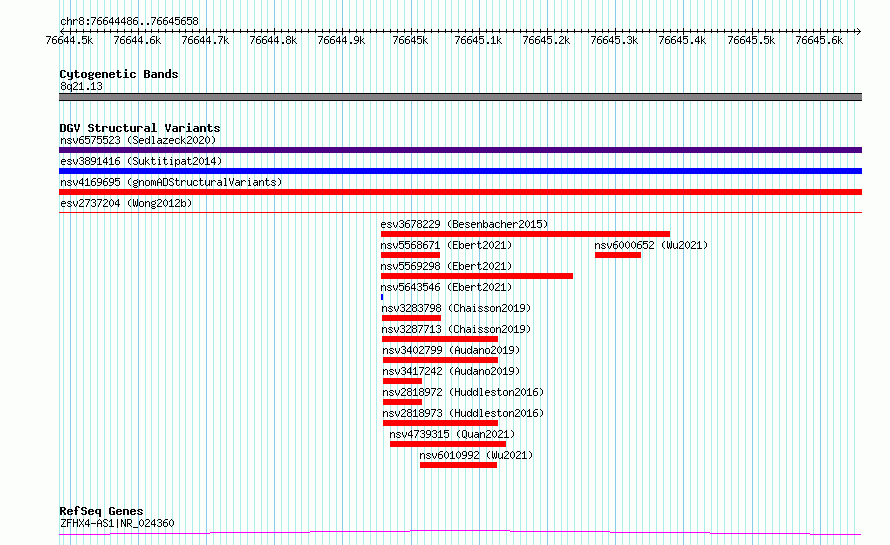Click the tiny blue mark under nsv5643546
This screenshot has height=545, width=890.
382,297
